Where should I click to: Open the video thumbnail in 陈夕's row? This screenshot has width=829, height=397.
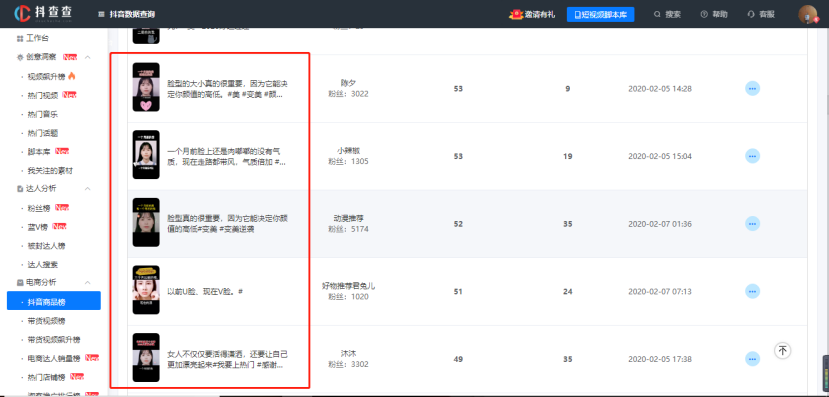[x=146, y=87]
